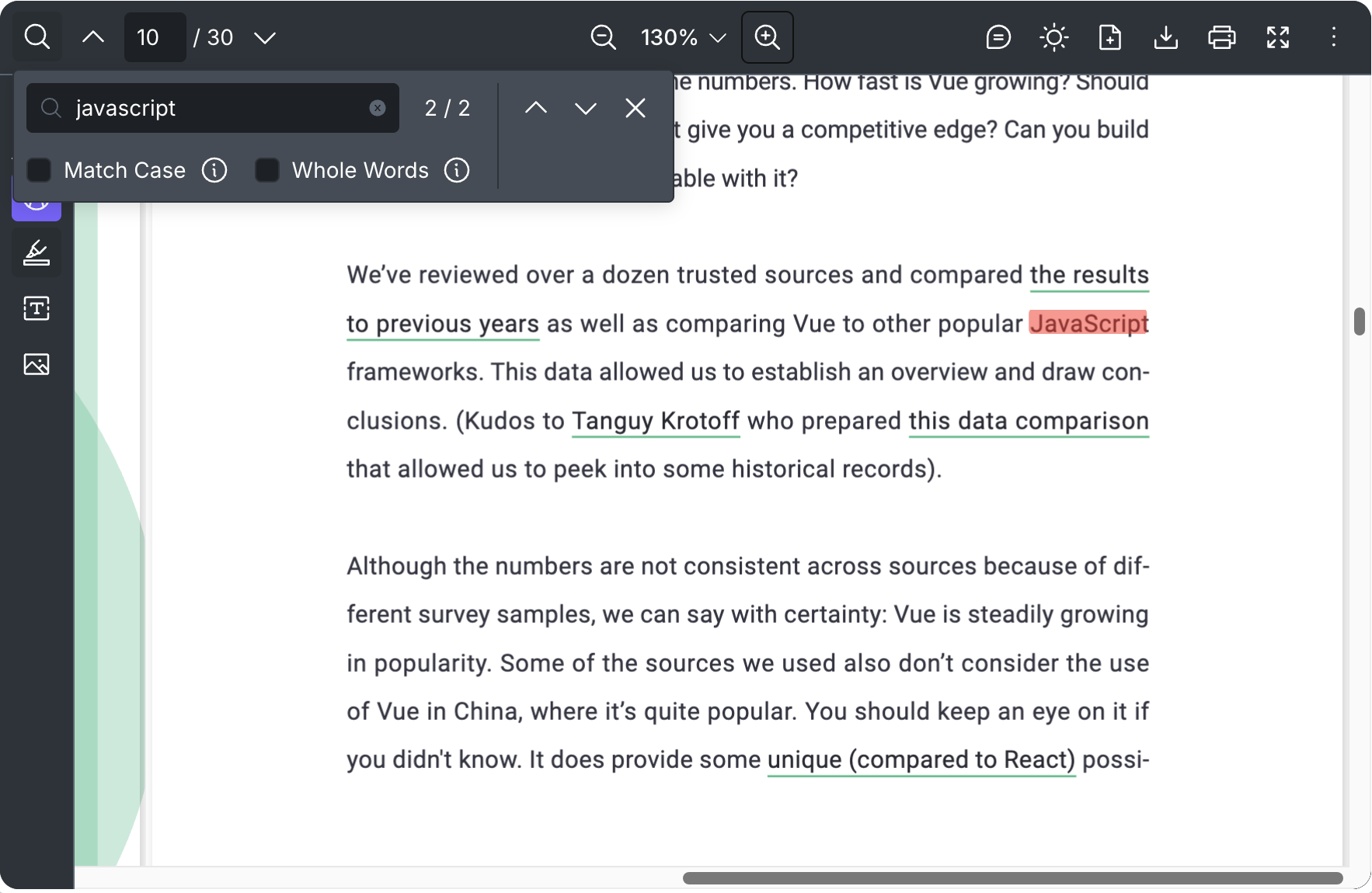Click the add document icon
Image resolution: width=1372 pixels, height=893 pixels.
1109,37
